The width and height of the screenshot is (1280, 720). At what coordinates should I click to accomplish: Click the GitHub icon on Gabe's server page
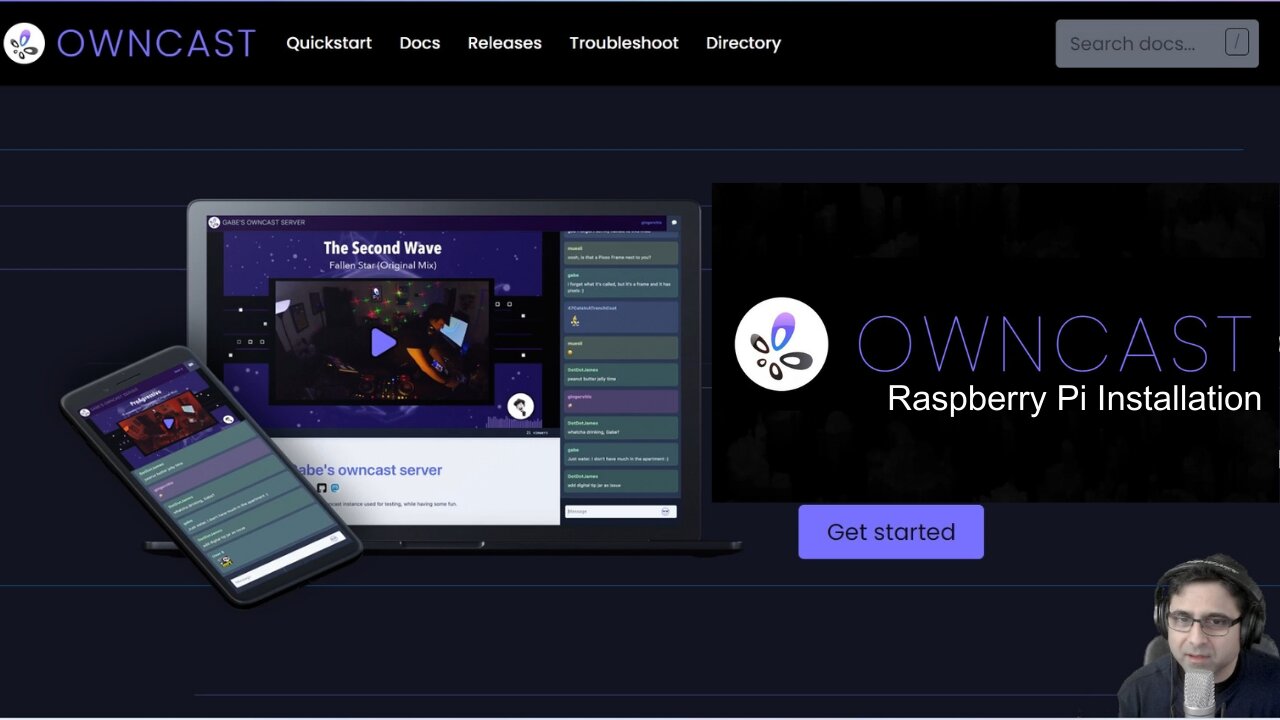tap(322, 487)
